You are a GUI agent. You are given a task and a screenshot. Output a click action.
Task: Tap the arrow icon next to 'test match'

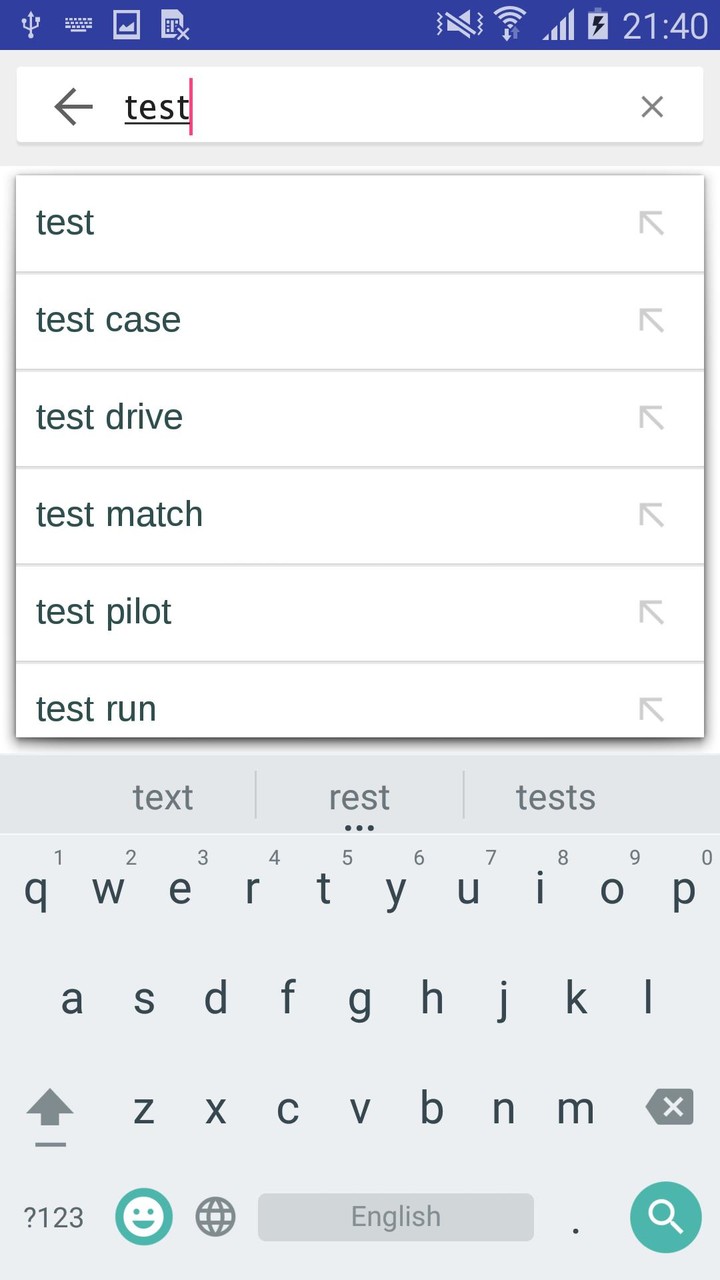651,514
